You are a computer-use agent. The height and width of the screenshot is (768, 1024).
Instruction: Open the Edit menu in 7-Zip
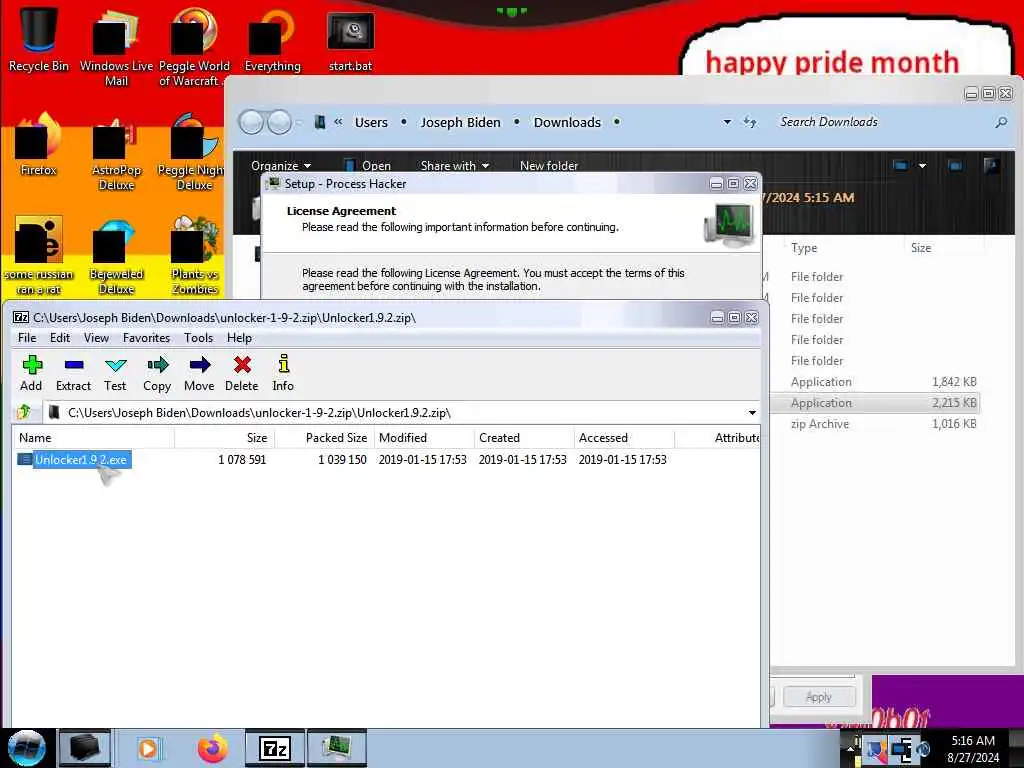click(x=59, y=338)
